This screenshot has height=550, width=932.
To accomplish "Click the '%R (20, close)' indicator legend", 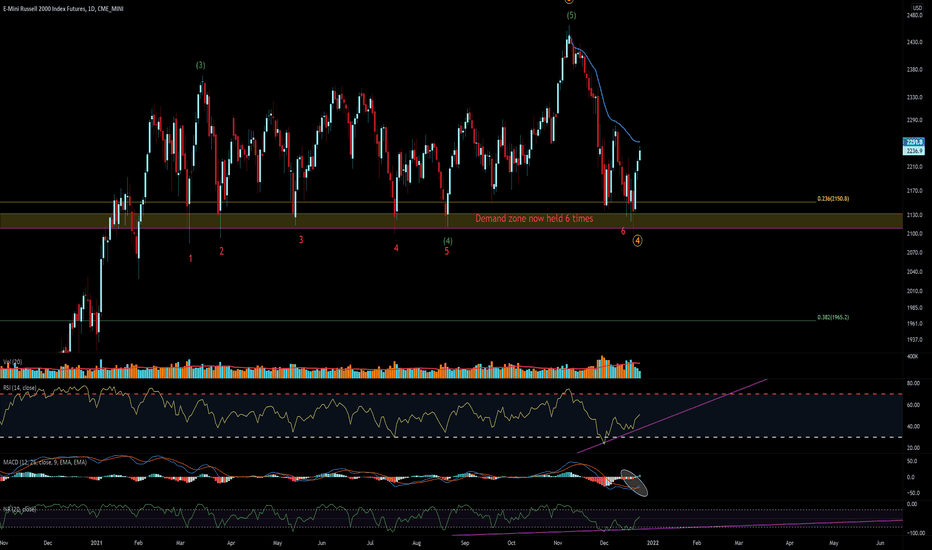I will point(19,510).
